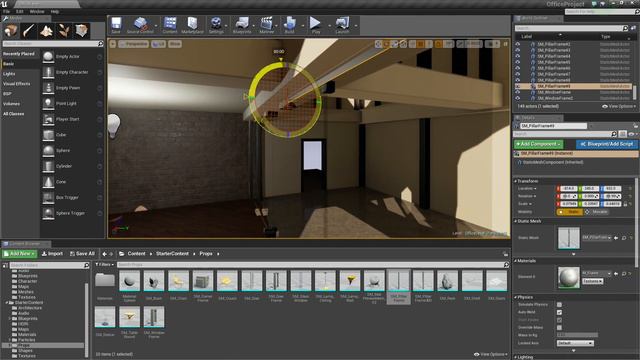Open the Add New dropdown

19,254
